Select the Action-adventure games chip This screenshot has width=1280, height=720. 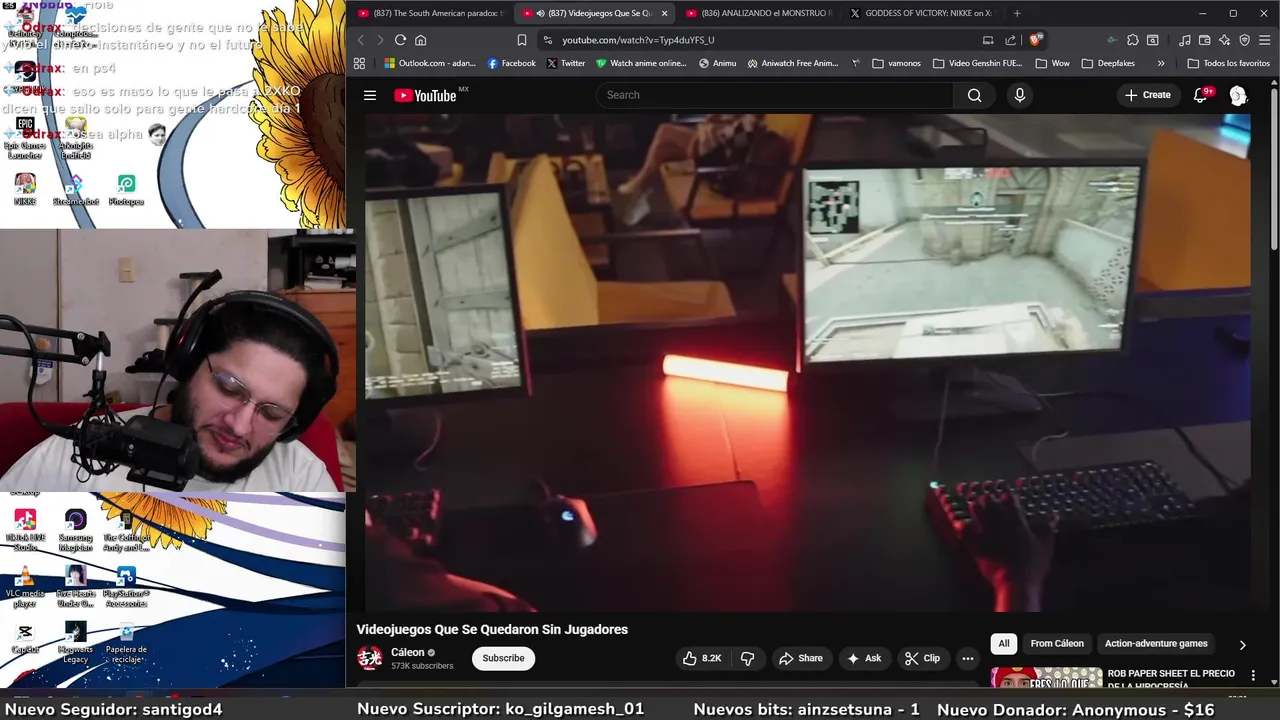tap(1156, 644)
